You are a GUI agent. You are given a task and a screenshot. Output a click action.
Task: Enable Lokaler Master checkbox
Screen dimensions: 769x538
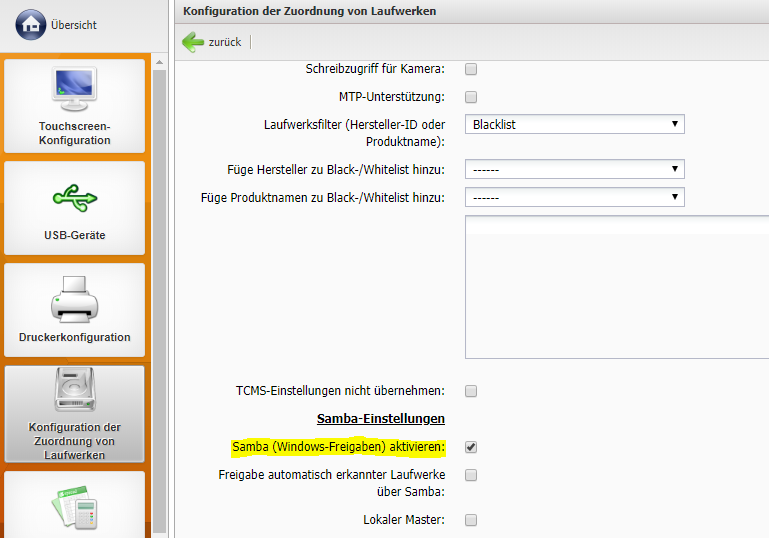pos(471,520)
